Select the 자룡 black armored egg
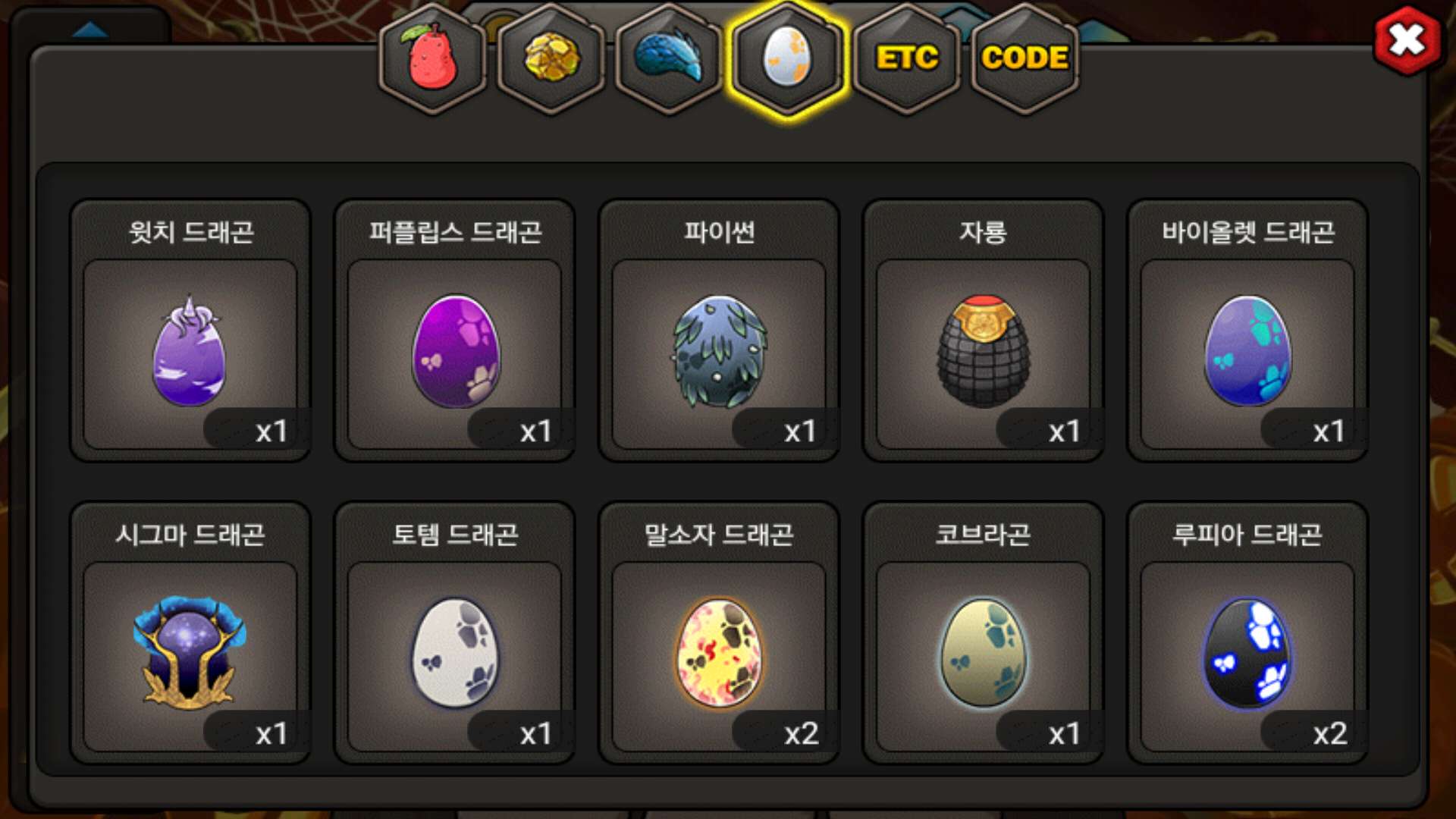 click(x=984, y=350)
